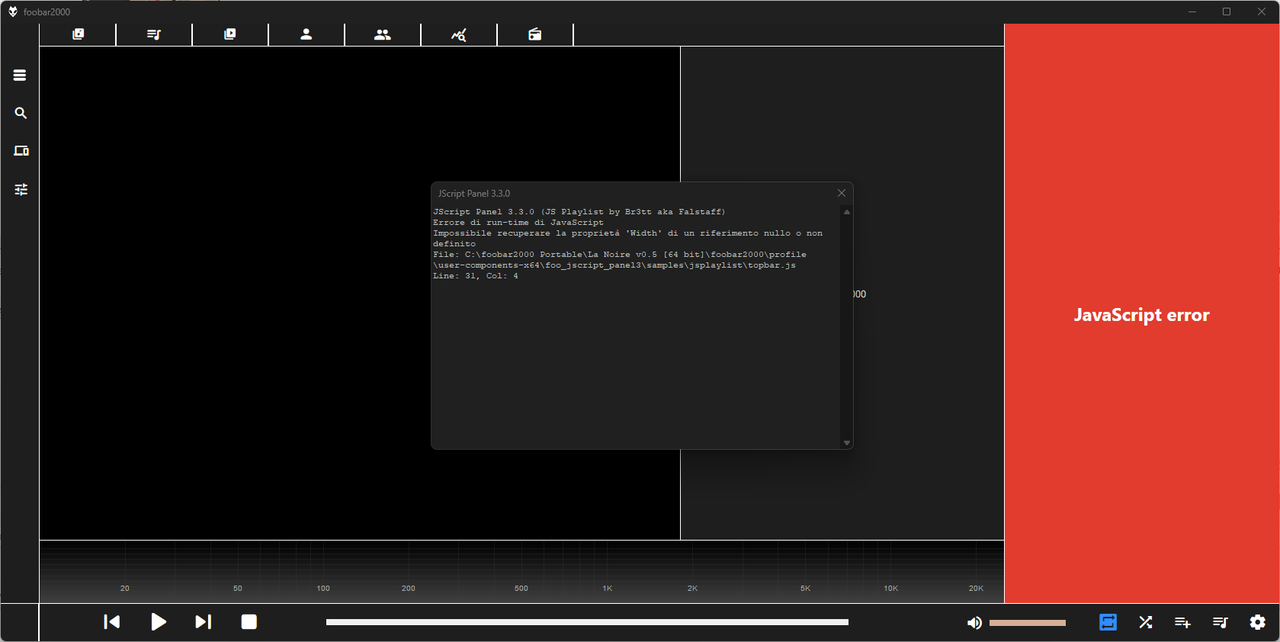
Task: Click the 1K label on the spectrum
Action: pyautogui.click(x=607, y=588)
